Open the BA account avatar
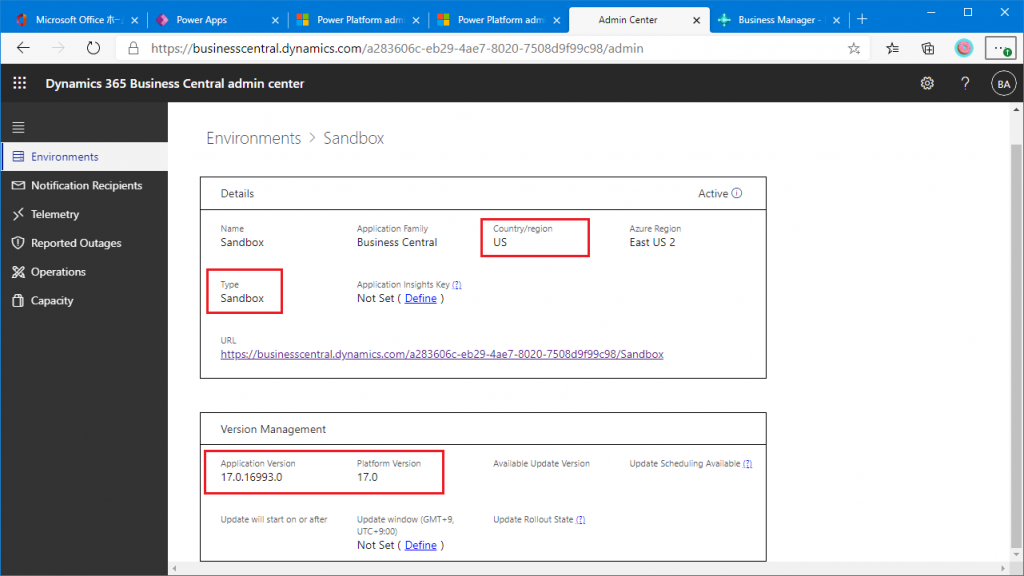This screenshot has height=576, width=1024. click(x=1004, y=84)
